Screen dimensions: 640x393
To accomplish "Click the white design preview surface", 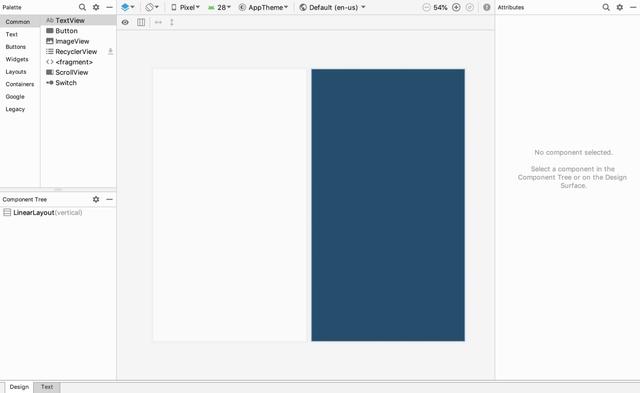I will point(230,205).
